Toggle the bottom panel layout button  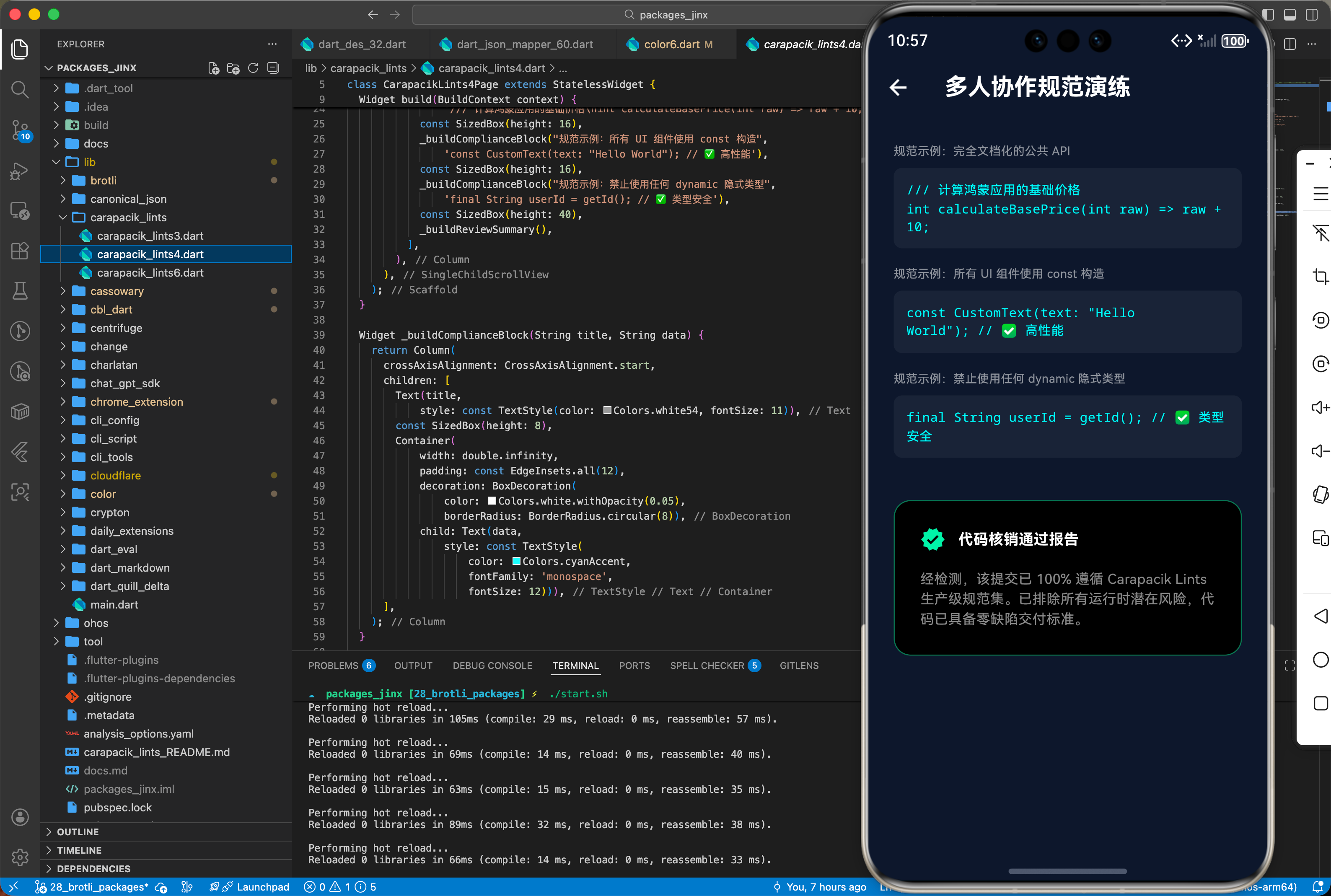pos(1289,15)
